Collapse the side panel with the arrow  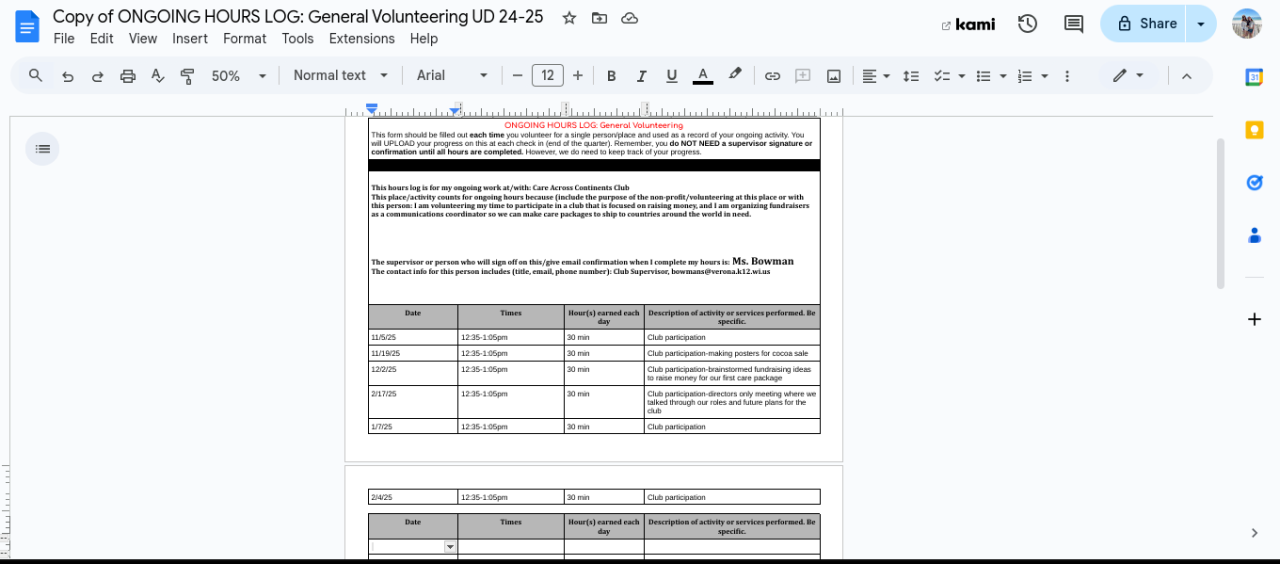1254,533
